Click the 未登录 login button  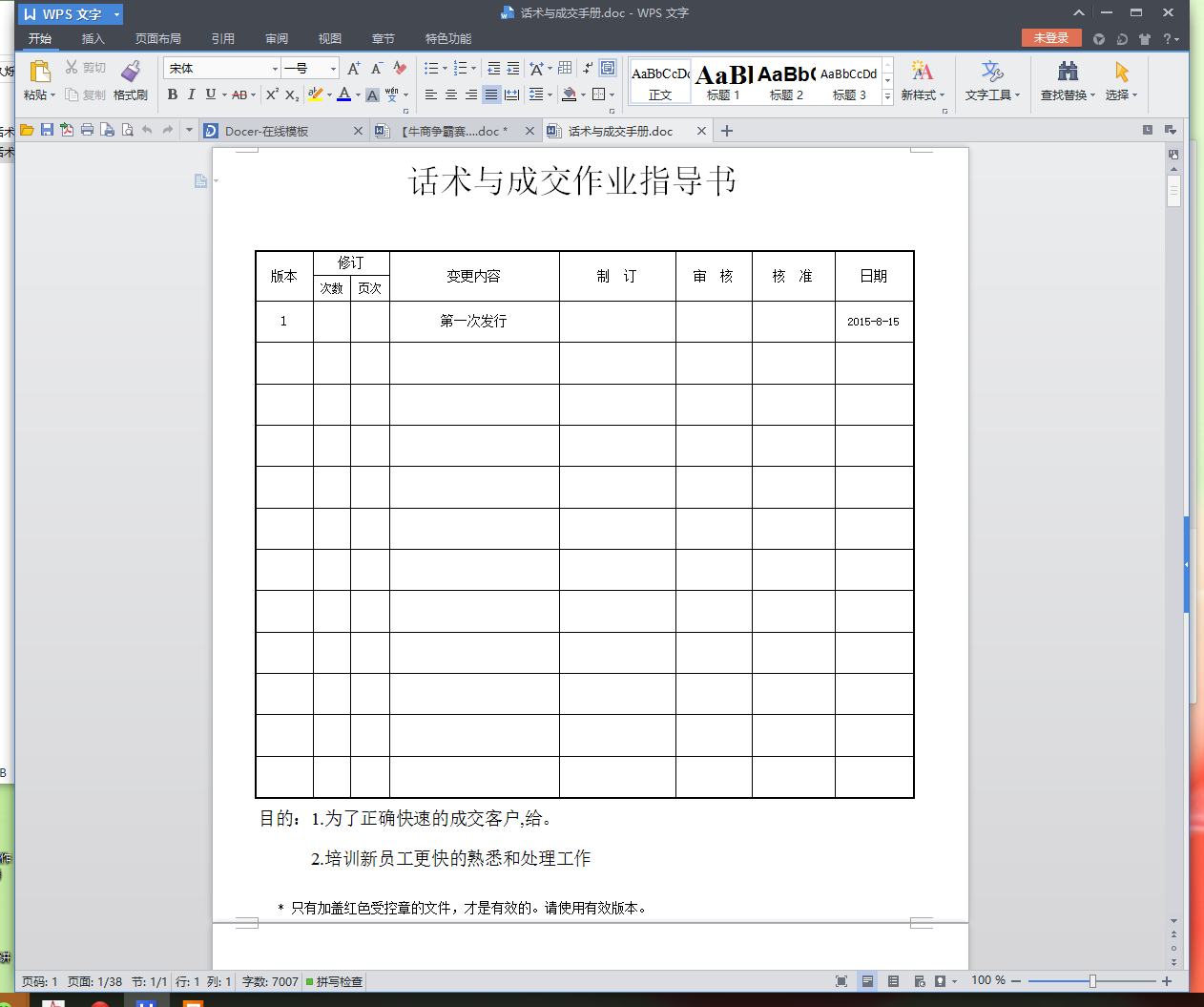1051,37
